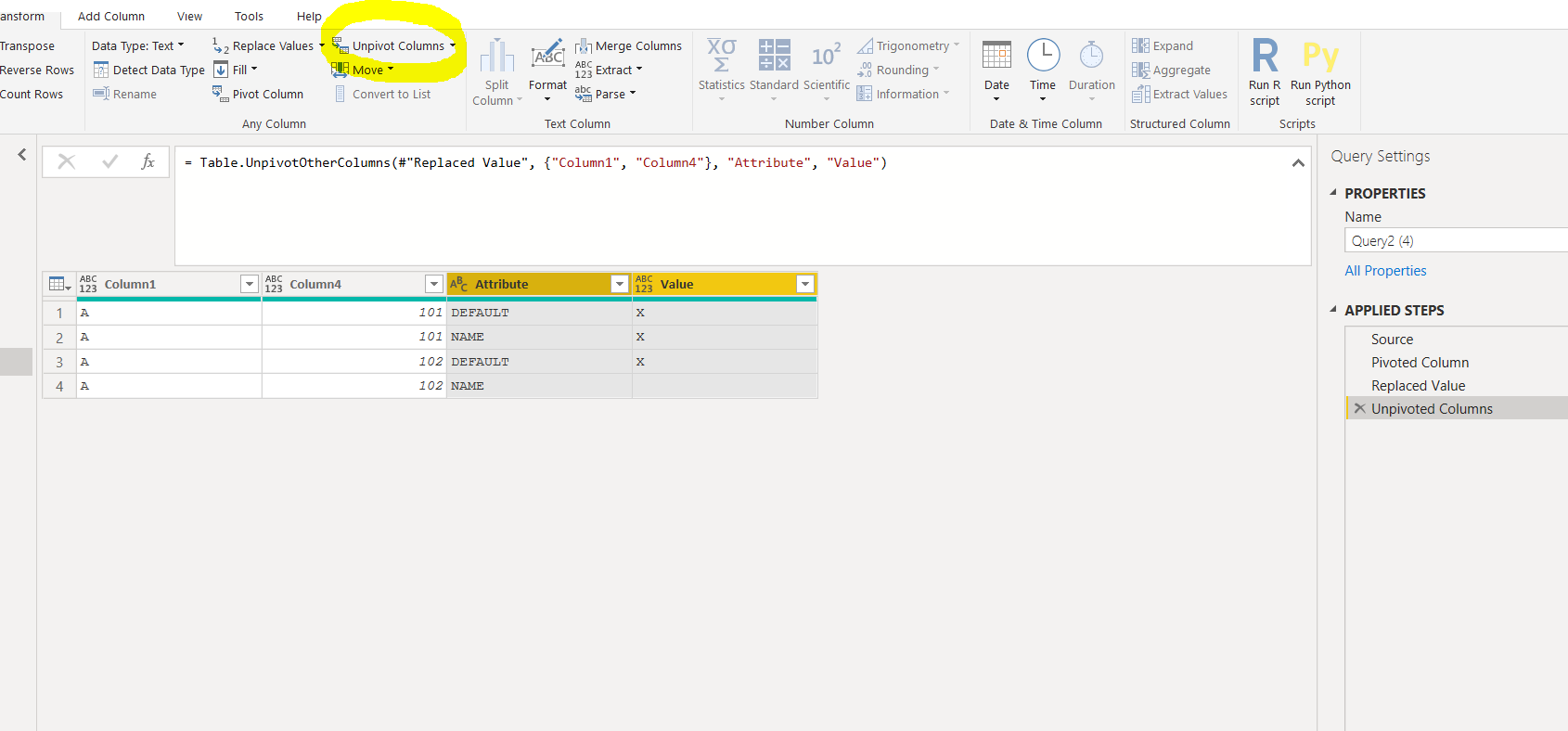
Task: Cancel the formula with X icon
Action: click(x=67, y=161)
